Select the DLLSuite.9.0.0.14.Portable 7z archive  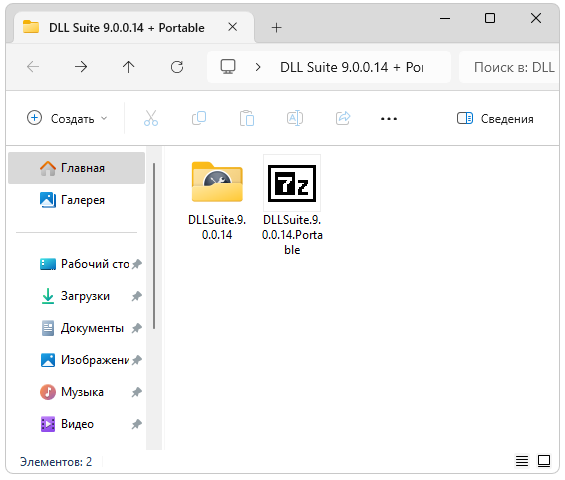[292, 183]
